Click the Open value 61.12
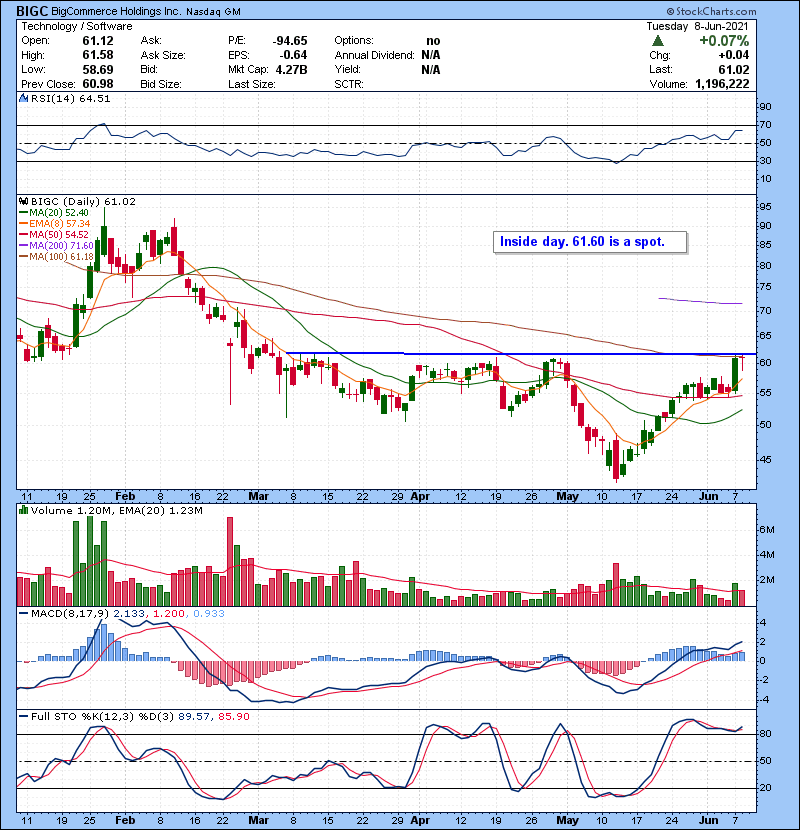 point(98,41)
